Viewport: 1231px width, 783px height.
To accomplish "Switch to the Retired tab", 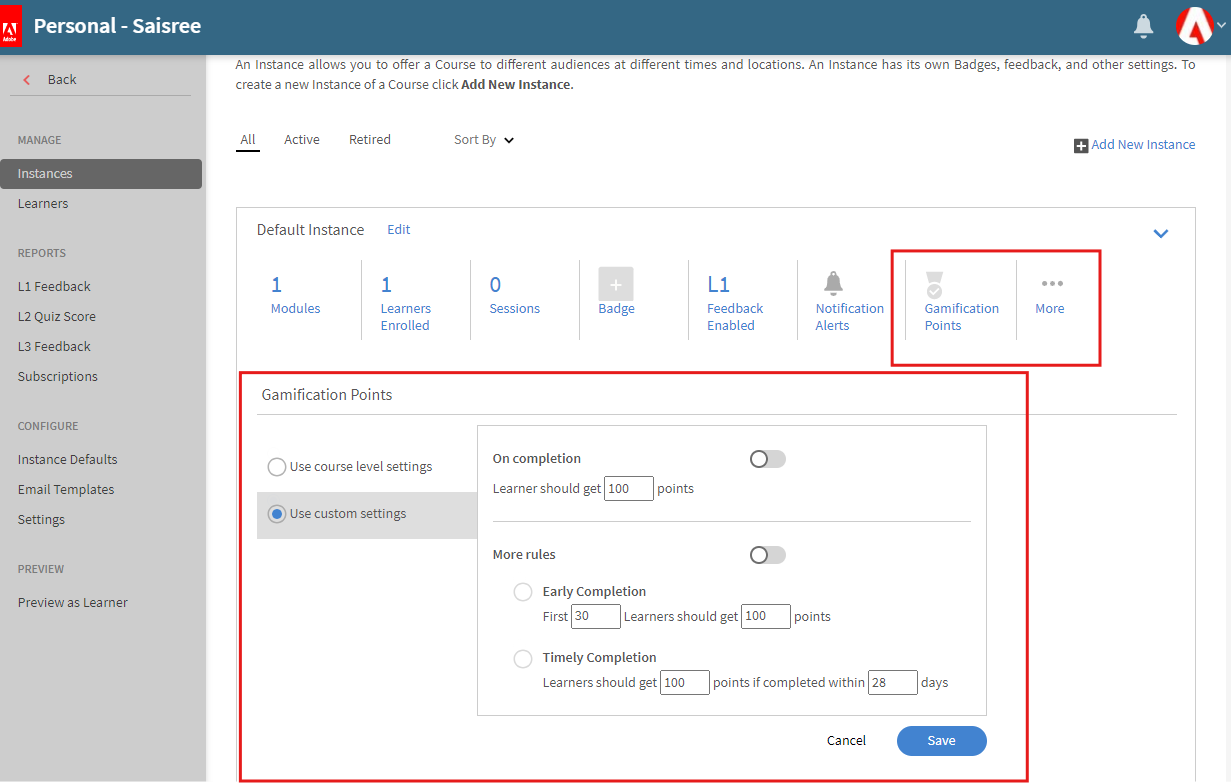I will 369,140.
